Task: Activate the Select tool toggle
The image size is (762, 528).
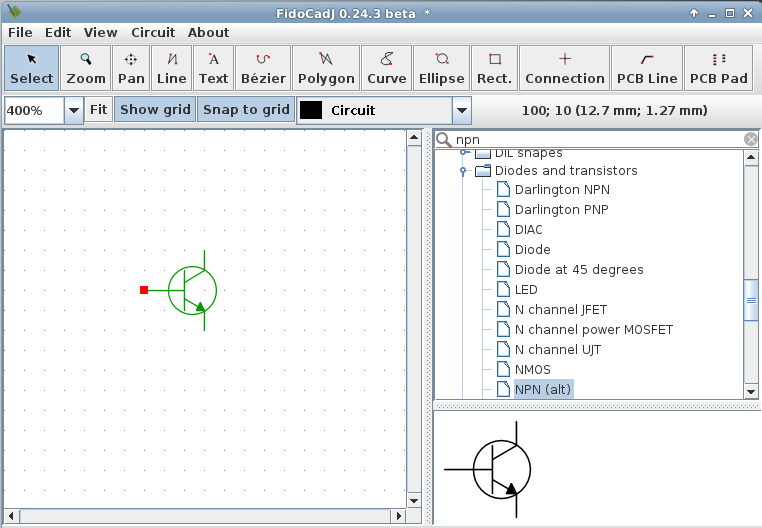Action: tap(32, 68)
